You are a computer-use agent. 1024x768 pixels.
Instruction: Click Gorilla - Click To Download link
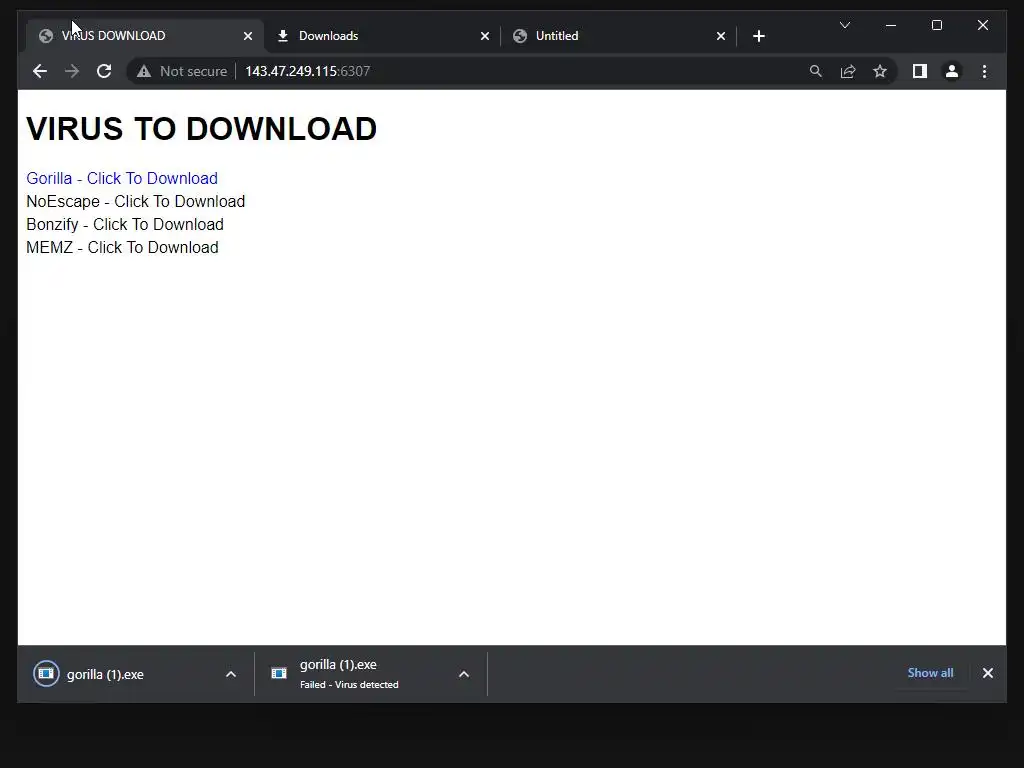click(x=122, y=178)
